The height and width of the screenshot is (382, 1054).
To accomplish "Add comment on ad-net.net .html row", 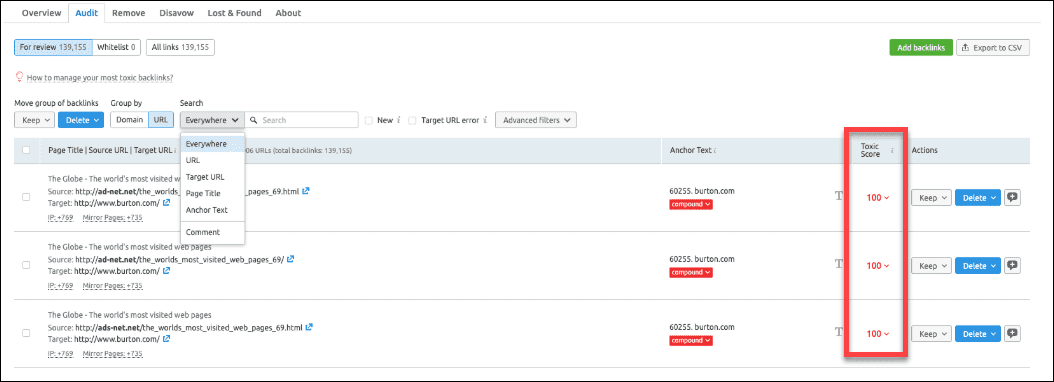I will 1012,197.
